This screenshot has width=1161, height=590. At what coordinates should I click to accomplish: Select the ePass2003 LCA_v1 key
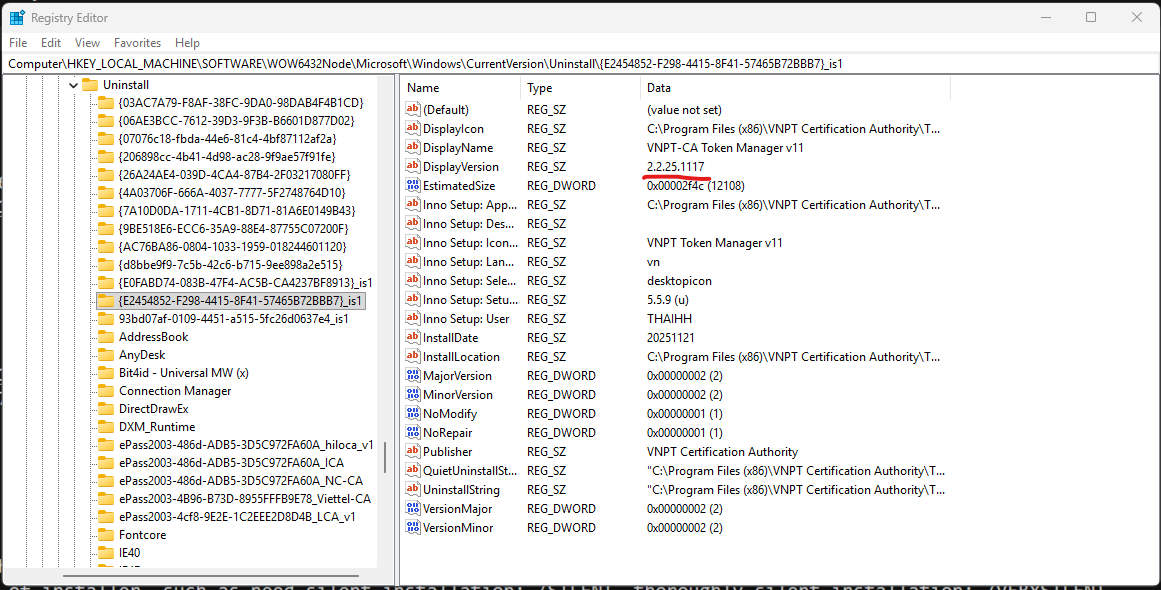click(x=237, y=517)
